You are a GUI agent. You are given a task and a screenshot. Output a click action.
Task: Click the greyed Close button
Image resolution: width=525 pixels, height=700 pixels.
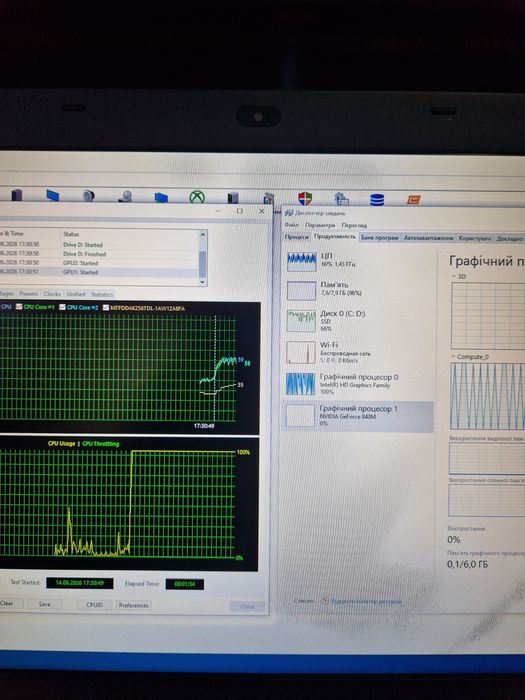click(x=247, y=606)
